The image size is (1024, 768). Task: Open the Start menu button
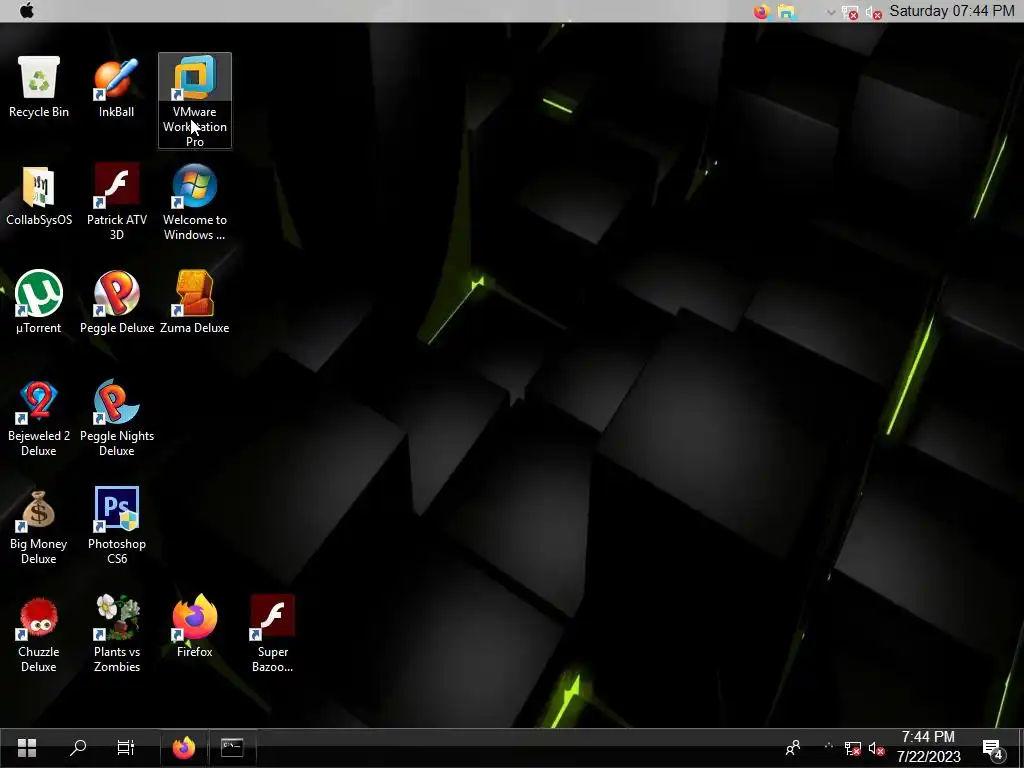tap(27, 747)
